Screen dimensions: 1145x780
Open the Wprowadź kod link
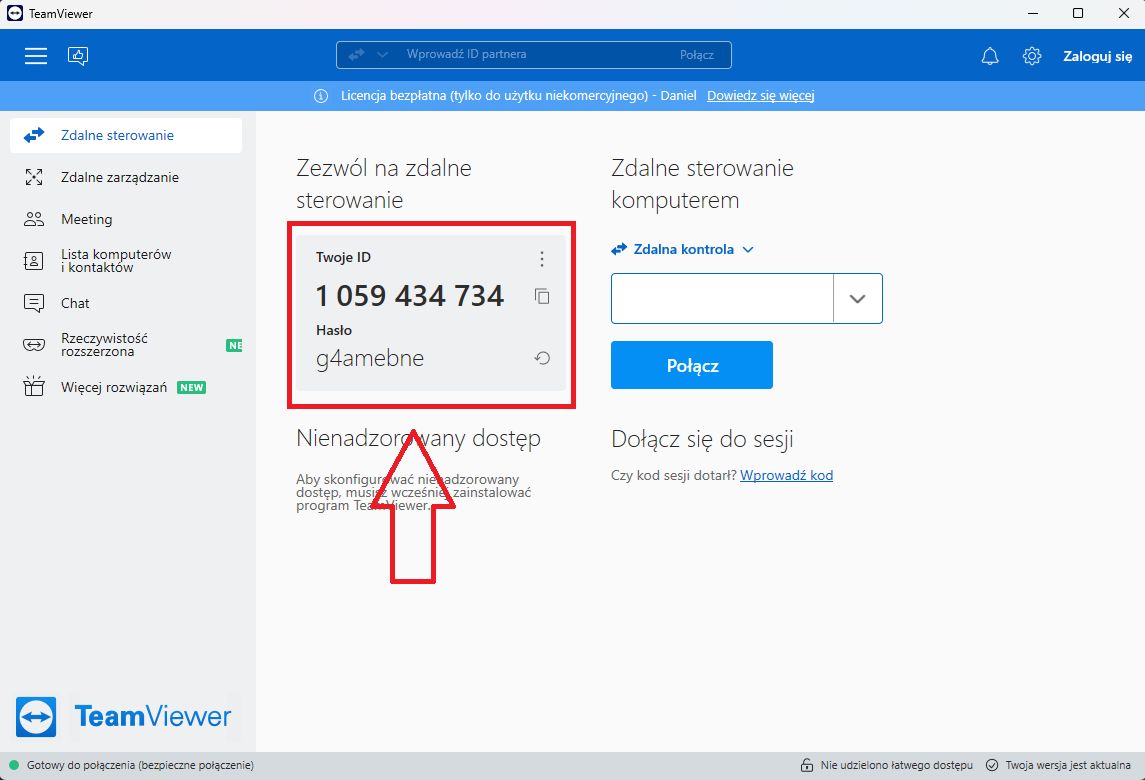pyautogui.click(x=786, y=475)
